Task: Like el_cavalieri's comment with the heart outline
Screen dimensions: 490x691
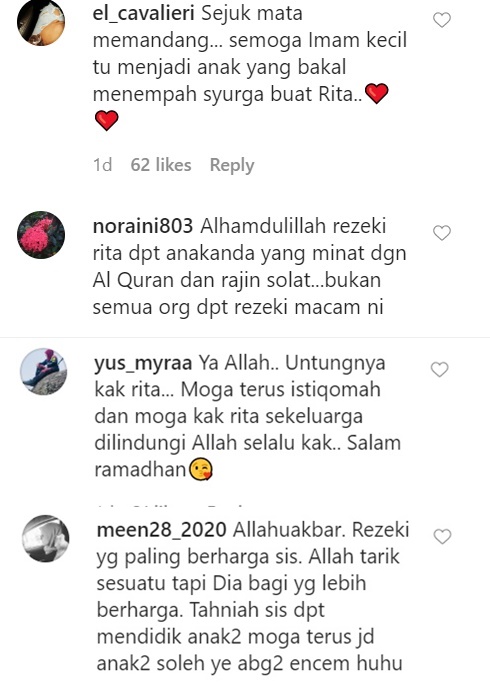Action: (442, 20)
